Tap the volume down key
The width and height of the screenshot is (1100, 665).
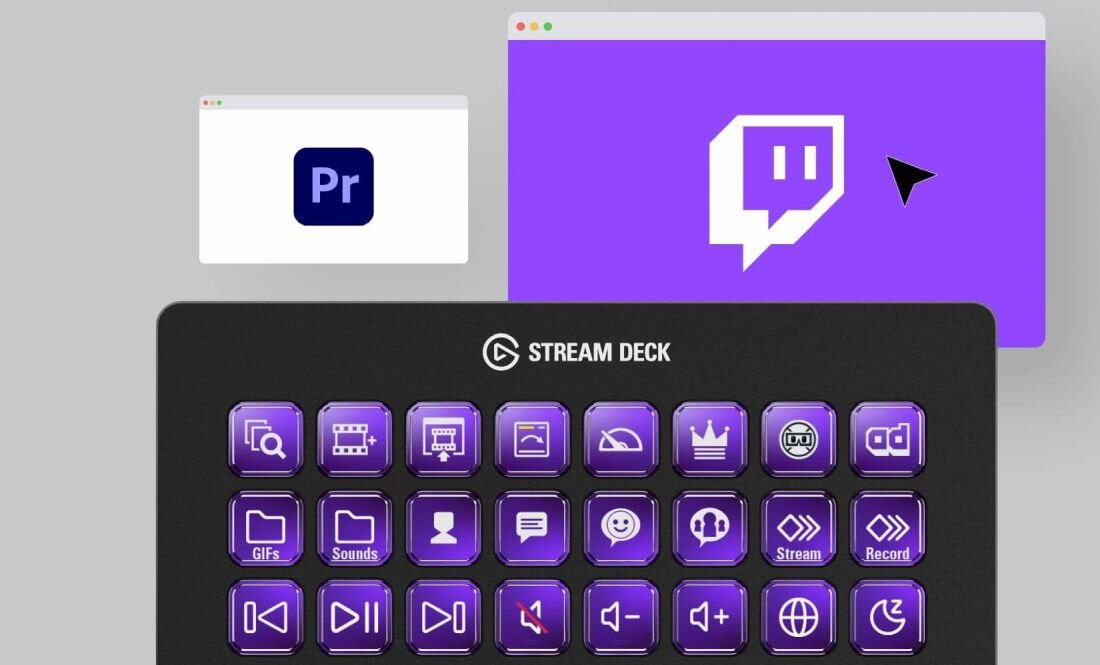tap(621, 617)
